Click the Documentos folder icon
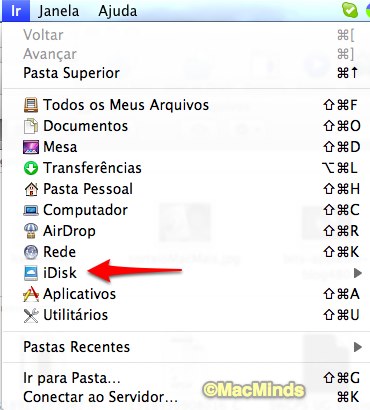 tap(31, 126)
